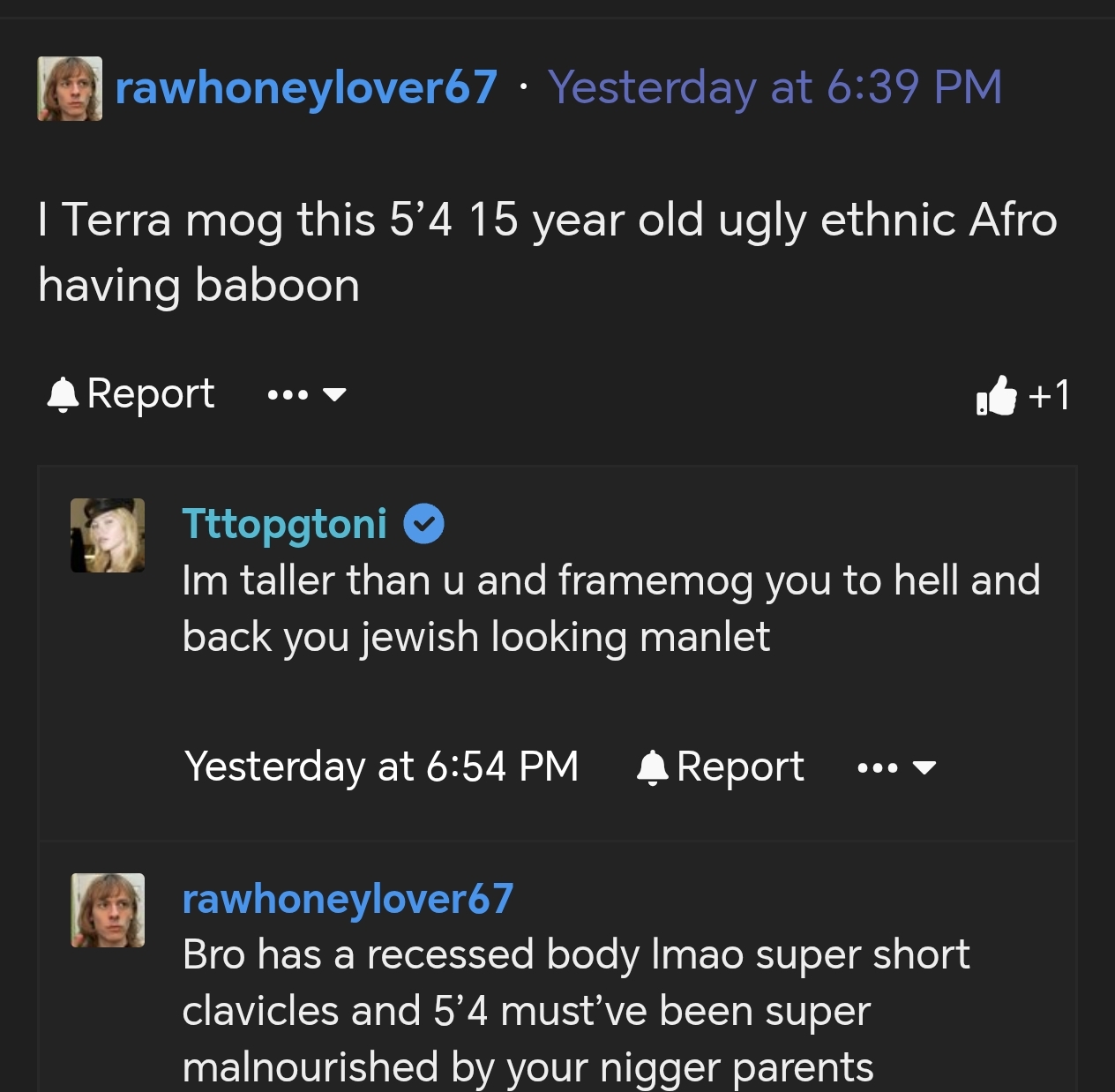Open Tttopgtoni's profile avatar
The image size is (1115, 1092).
[x=108, y=535]
